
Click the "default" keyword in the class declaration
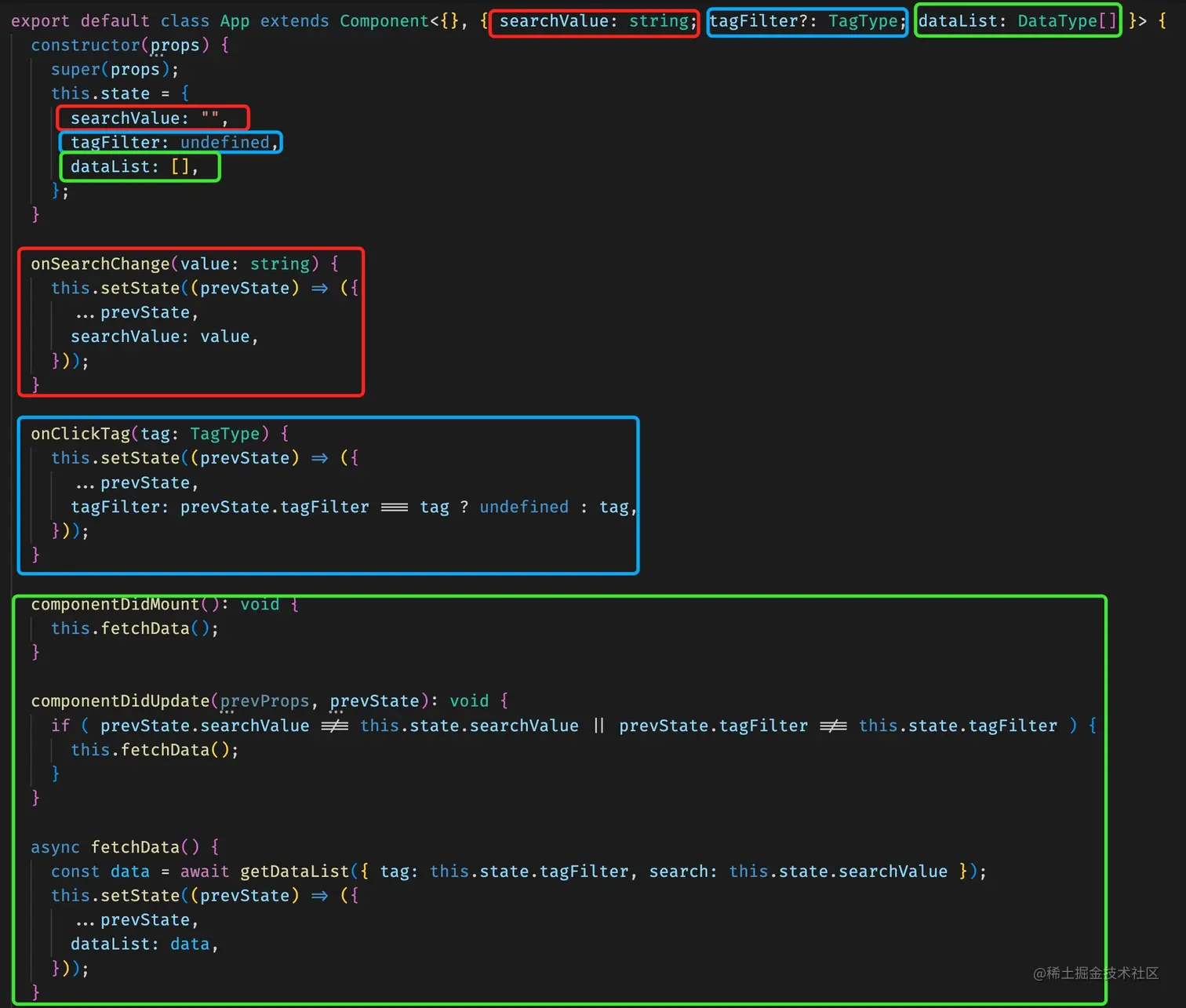coord(115,21)
